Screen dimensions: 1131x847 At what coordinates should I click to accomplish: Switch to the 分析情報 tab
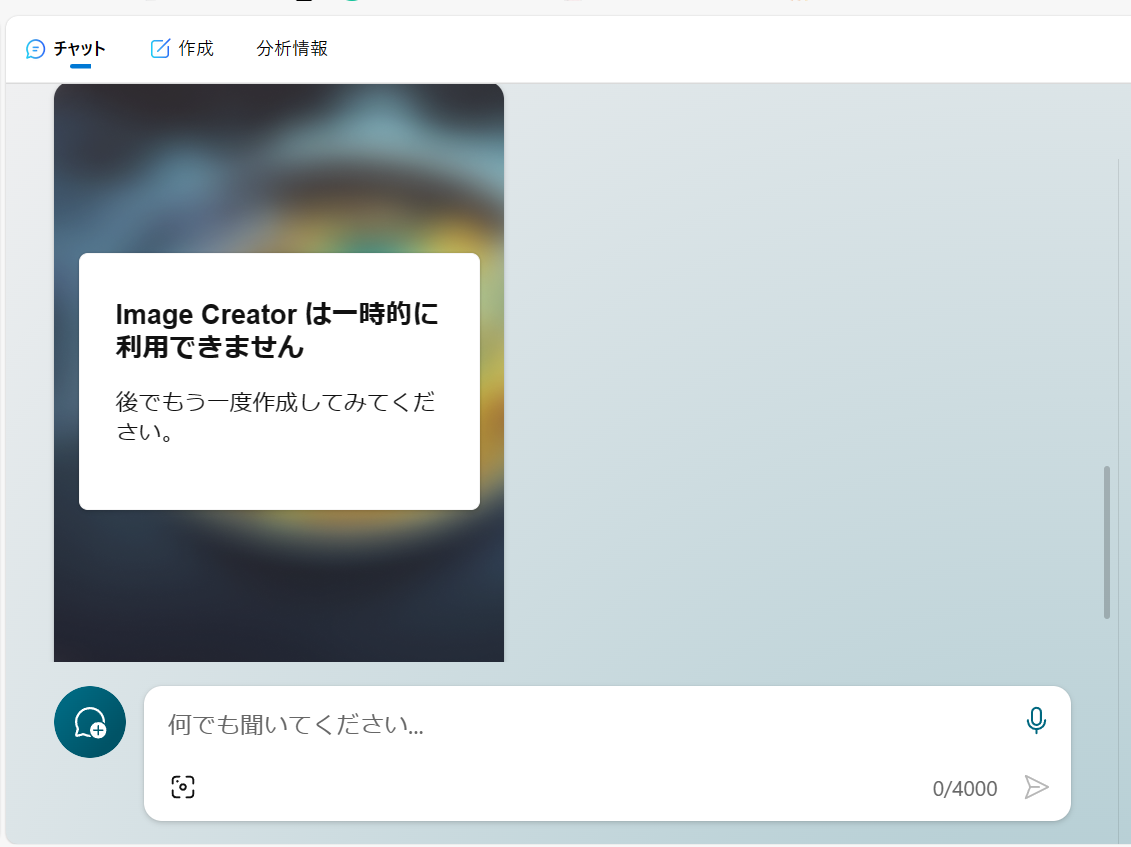point(291,47)
